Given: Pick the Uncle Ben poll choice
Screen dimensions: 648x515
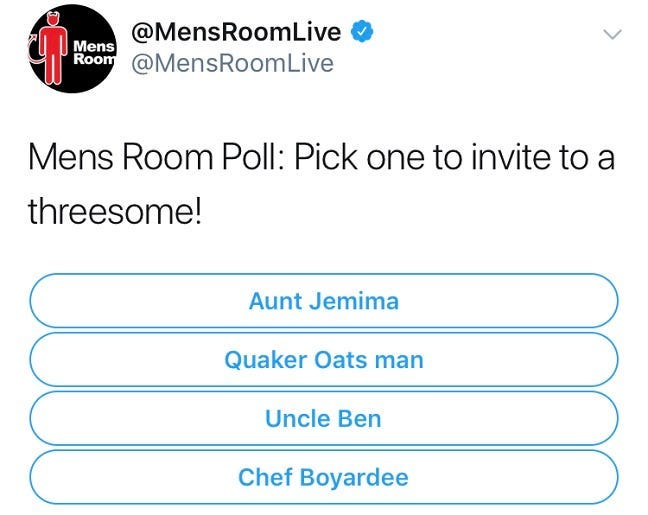Looking at the screenshot, I should 323,419.
